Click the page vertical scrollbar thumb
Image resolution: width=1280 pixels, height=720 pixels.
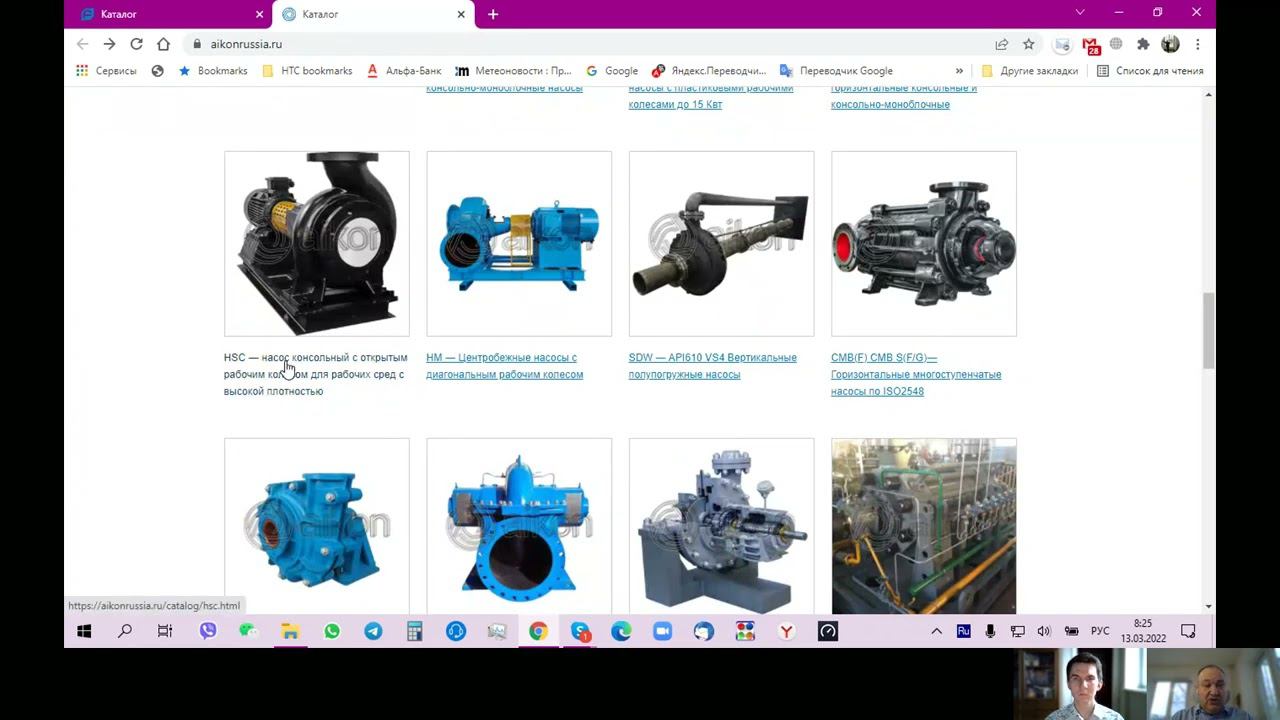(x=1208, y=331)
